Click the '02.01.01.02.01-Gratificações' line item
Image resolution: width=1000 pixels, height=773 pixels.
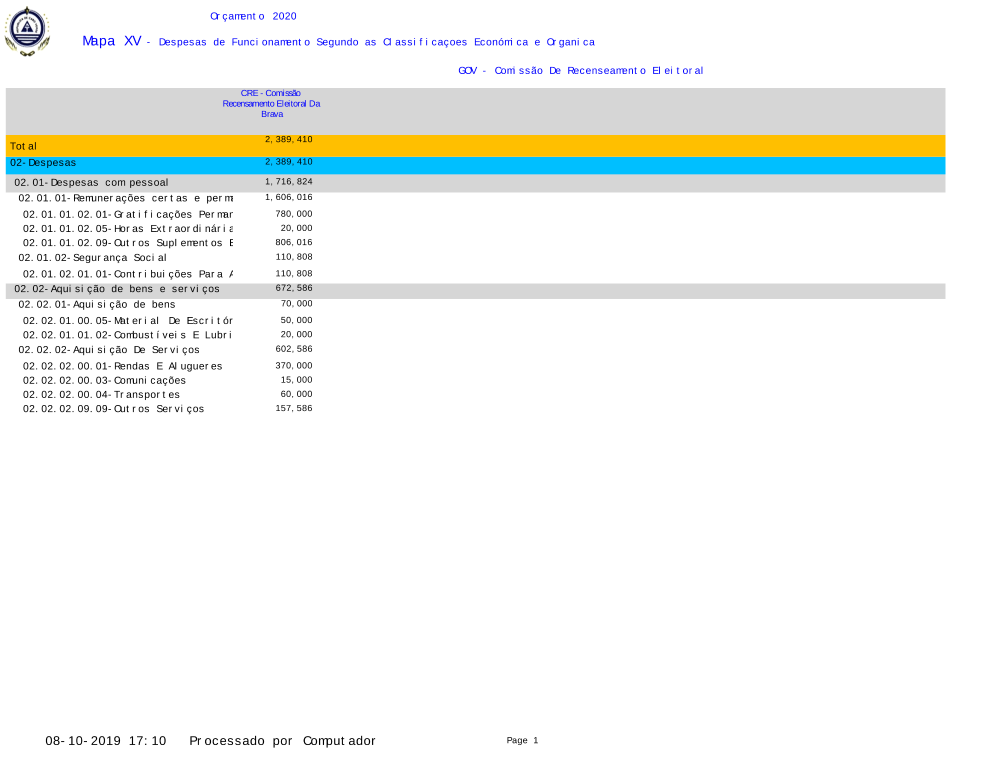pyautogui.click(x=127, y=214)
